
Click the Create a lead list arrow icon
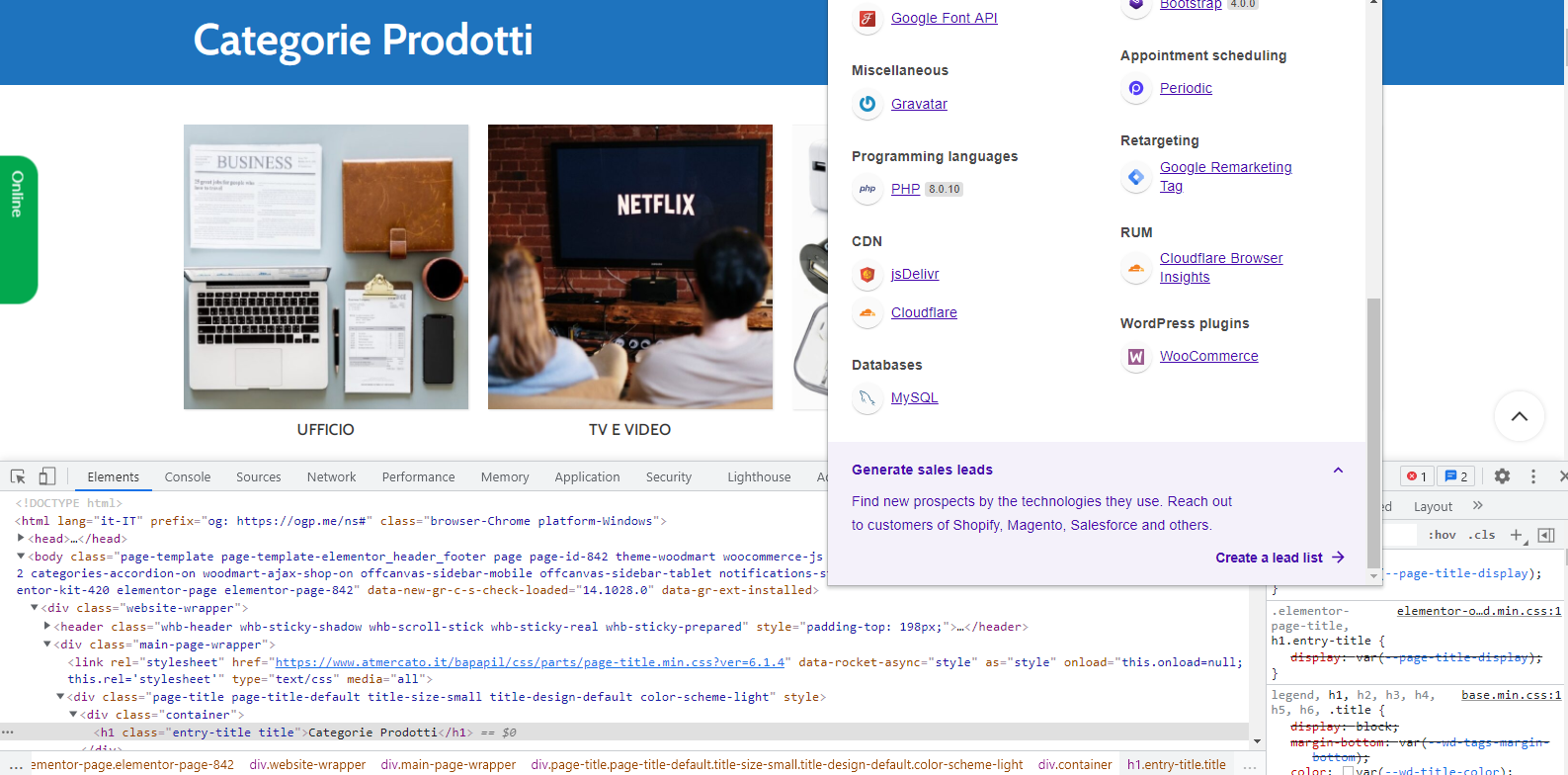pos(1338,558)
